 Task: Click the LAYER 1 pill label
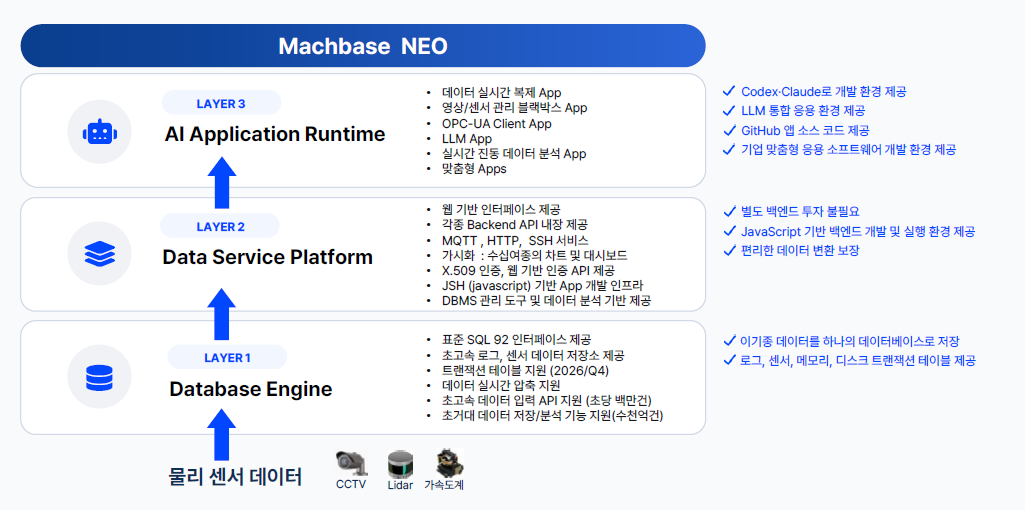click(227, 358)
